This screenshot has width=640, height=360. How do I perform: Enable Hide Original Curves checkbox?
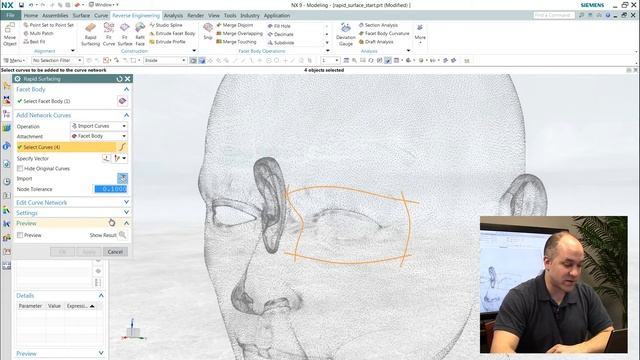(20, 168)
